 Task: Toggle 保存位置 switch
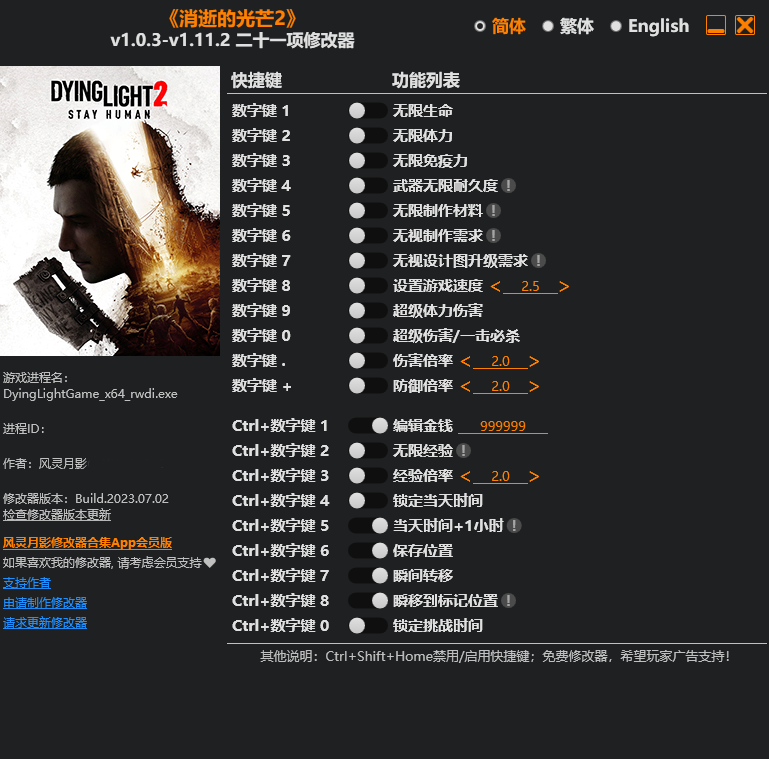(368, 551)
